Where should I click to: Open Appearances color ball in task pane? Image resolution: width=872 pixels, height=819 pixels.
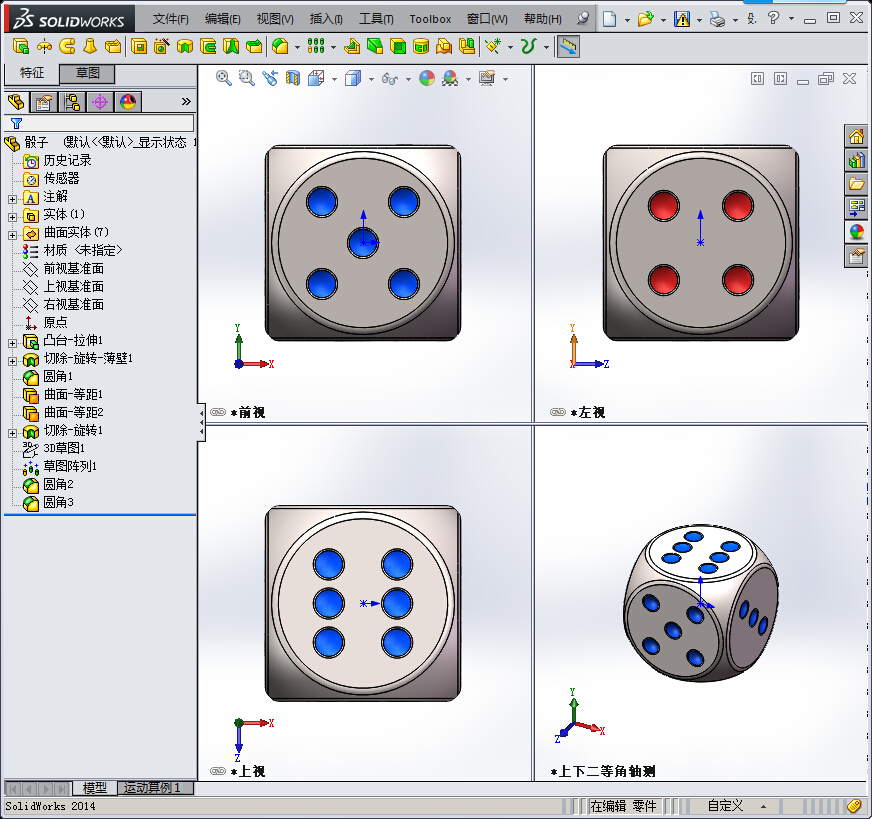pyautogui.click(x=856, y=231)
